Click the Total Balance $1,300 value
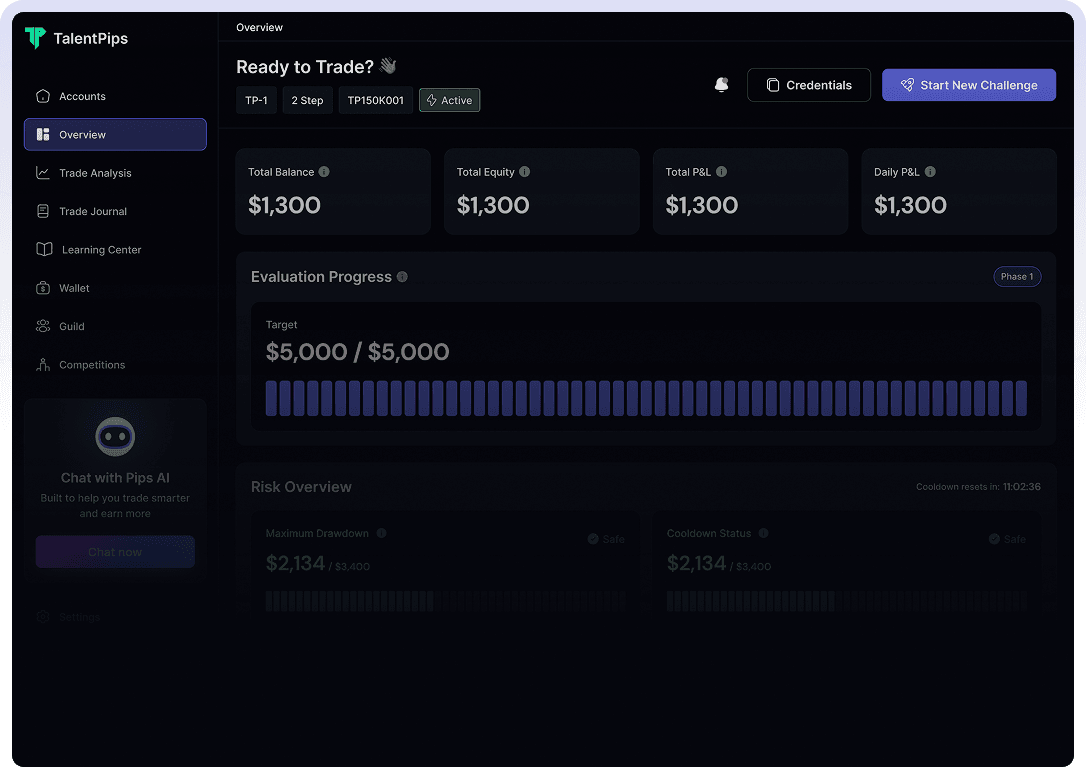This screenshot has width=1086, height=779. 285,205
